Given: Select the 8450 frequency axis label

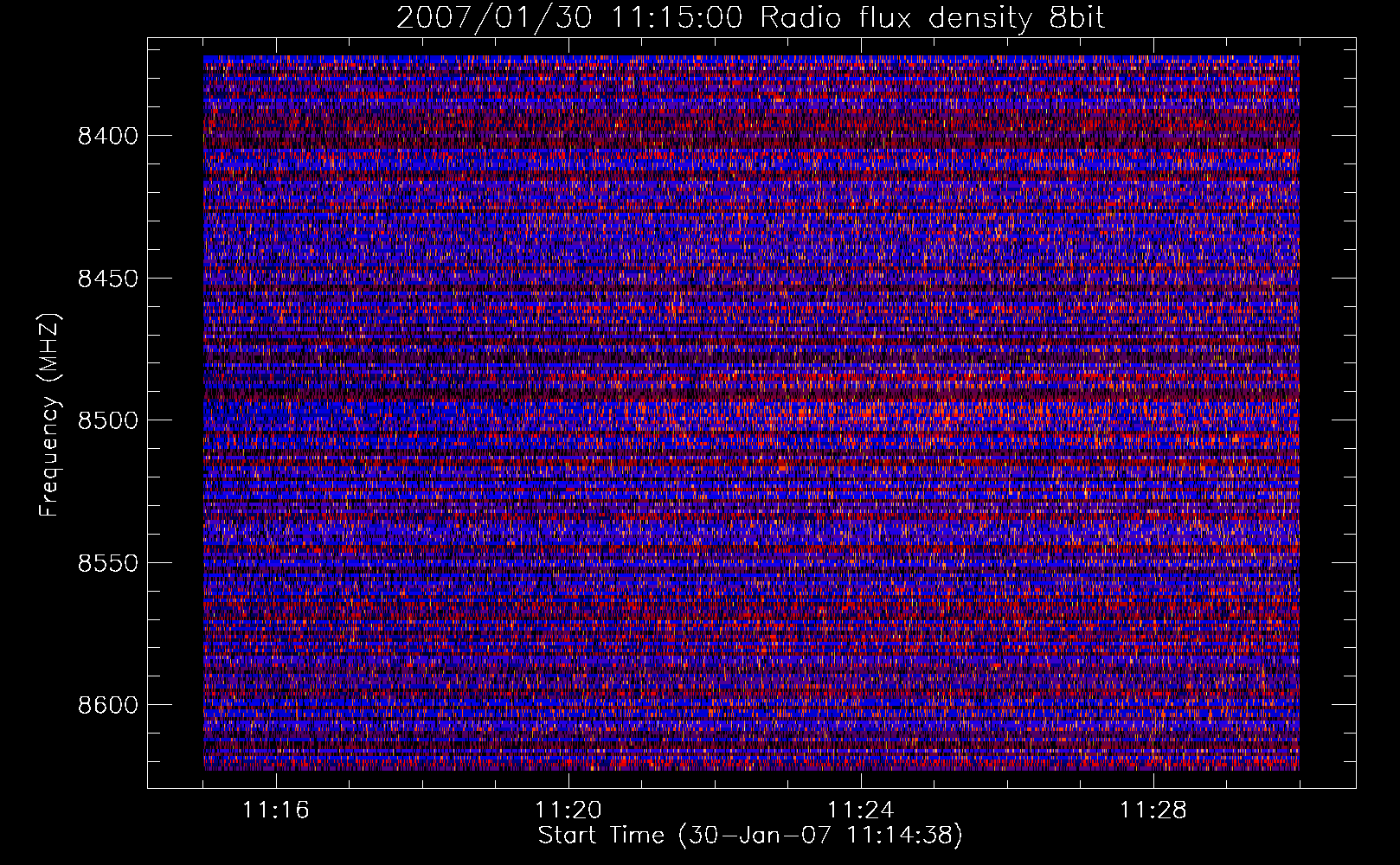Looking at the screenshot, I should (x=108, y=279).
